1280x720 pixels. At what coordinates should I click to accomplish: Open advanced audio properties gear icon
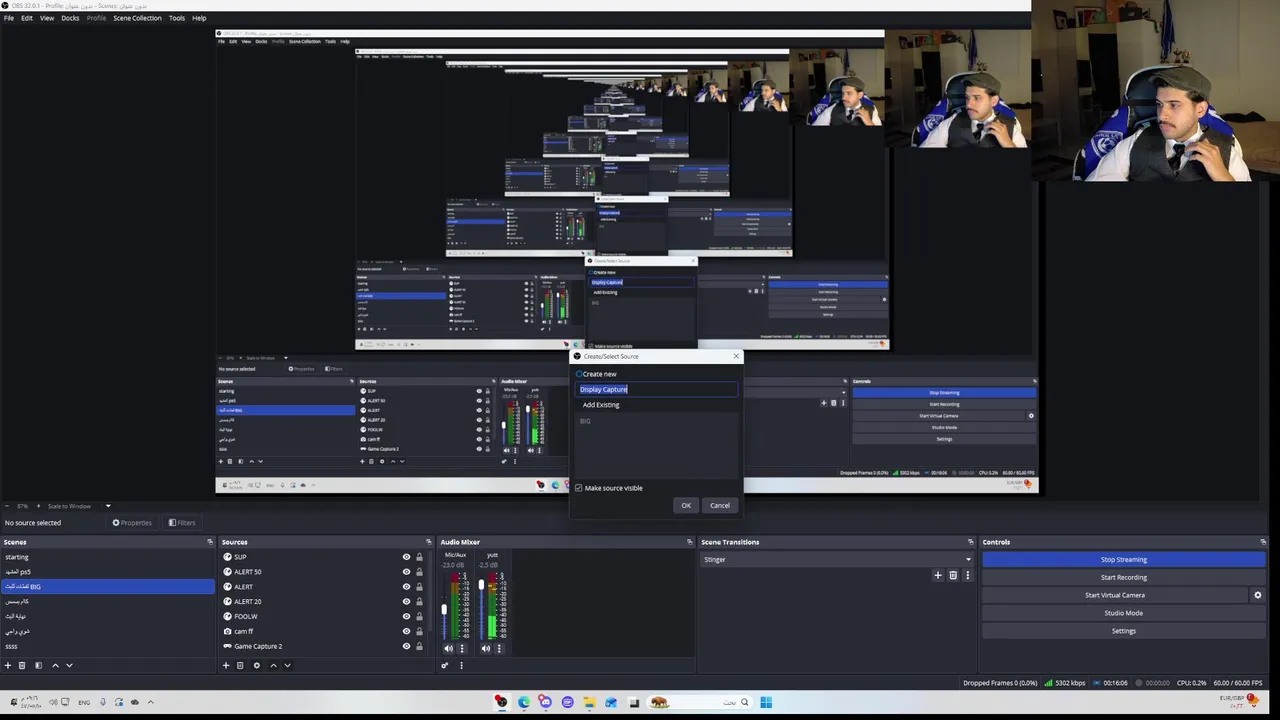(445, 665)
